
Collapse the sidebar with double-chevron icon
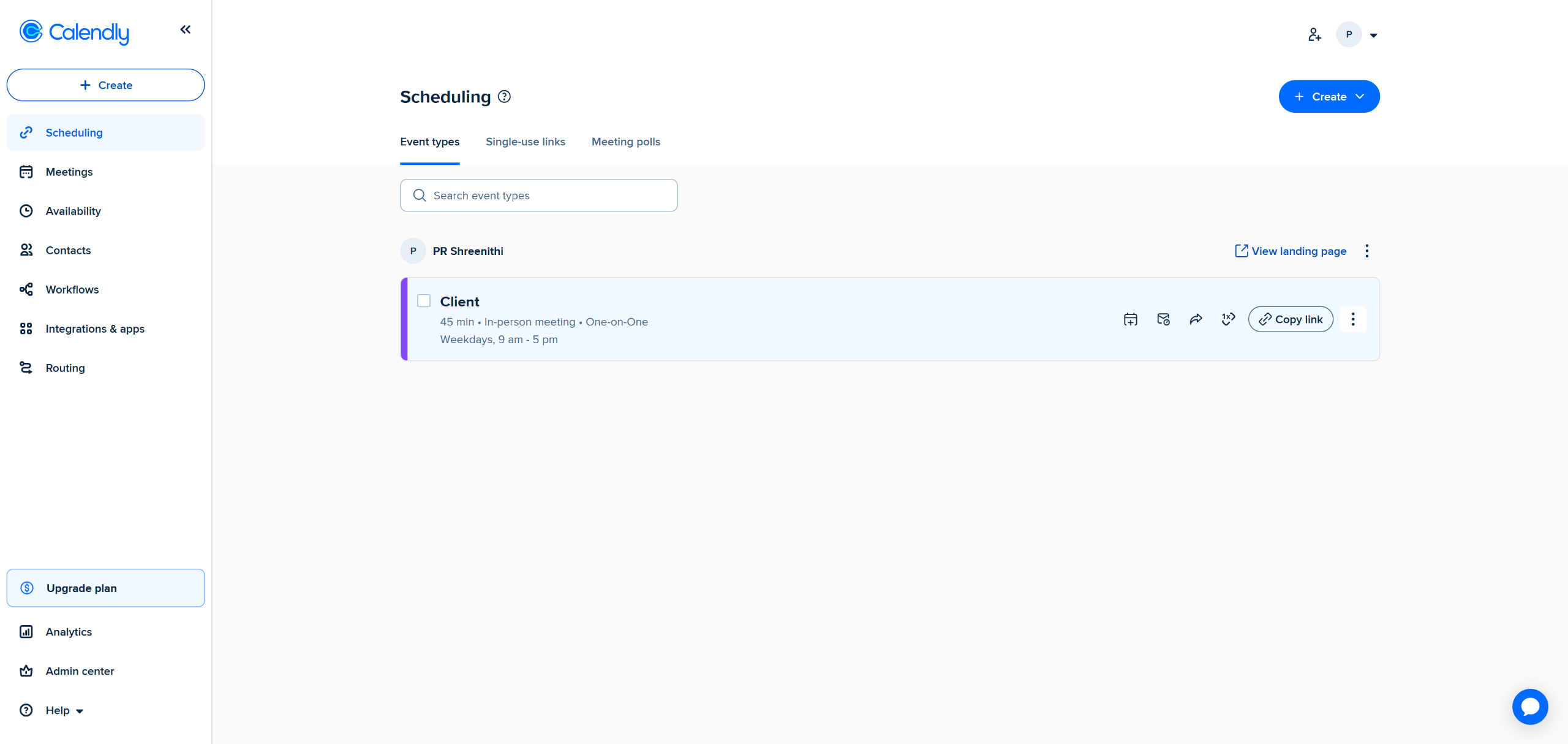pos(185,29)
